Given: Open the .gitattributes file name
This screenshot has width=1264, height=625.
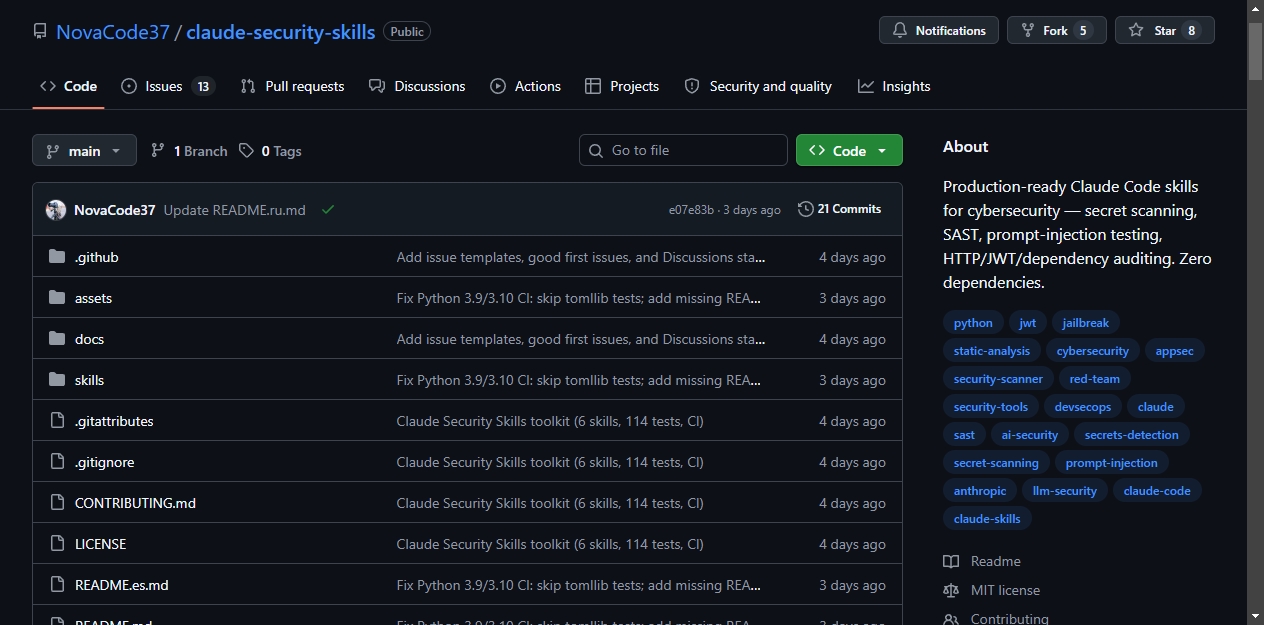Looking at the screenshot, I should [114, 421].
